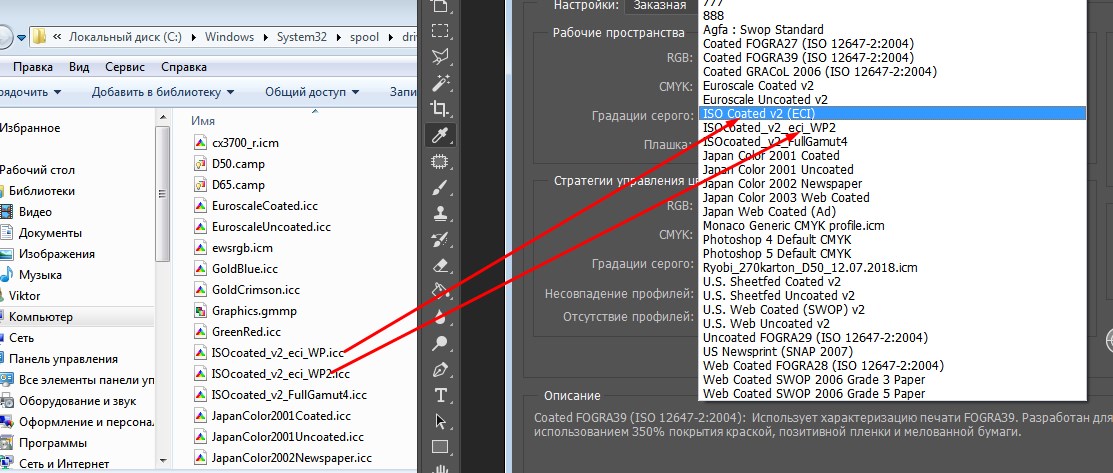Select the Path Selection tool
This screenshot has height=473, width=1113.
coord(440,421)
